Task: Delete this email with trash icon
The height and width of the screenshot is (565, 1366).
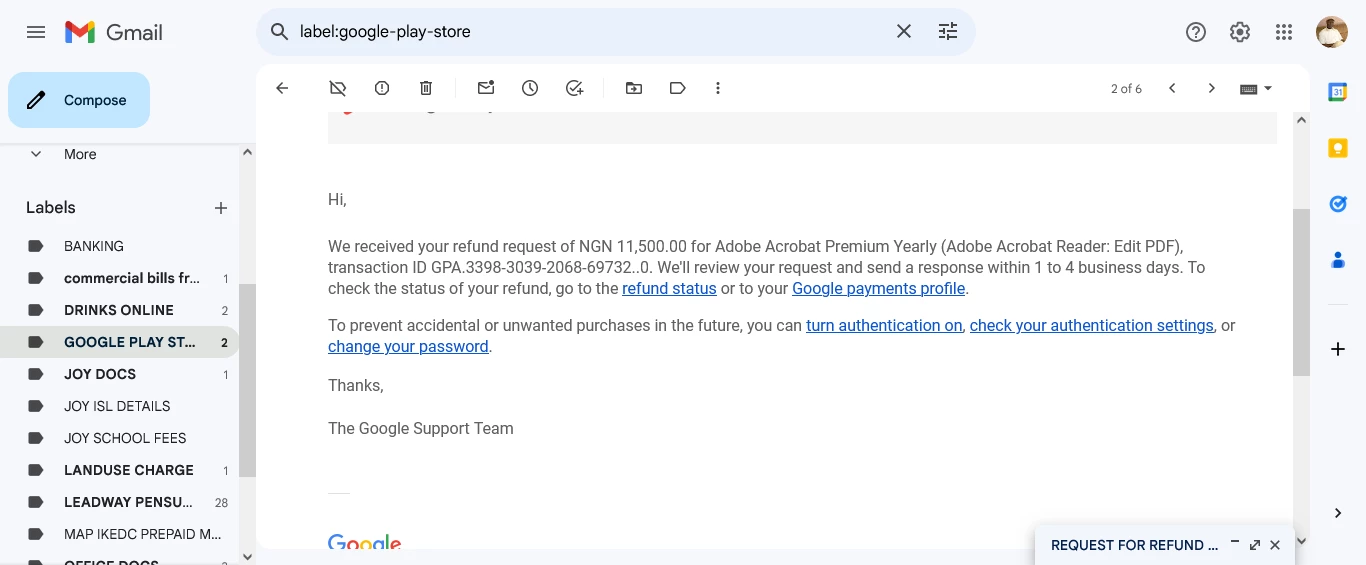Action: (x=426, y=88)
